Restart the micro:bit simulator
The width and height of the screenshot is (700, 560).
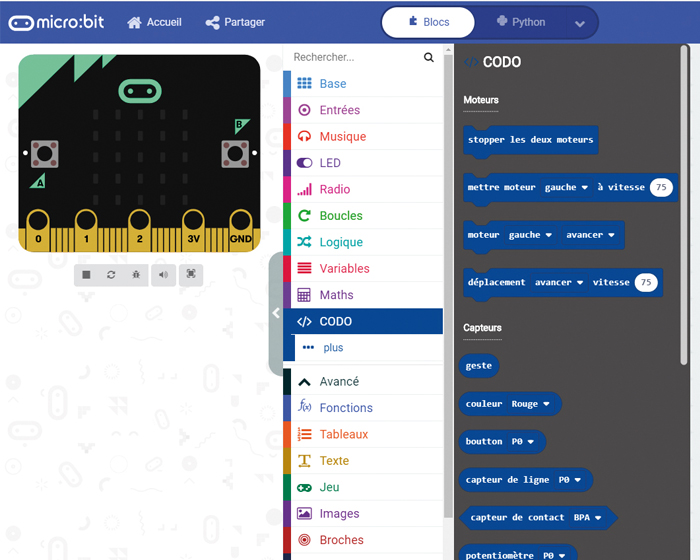coord(111,274)
